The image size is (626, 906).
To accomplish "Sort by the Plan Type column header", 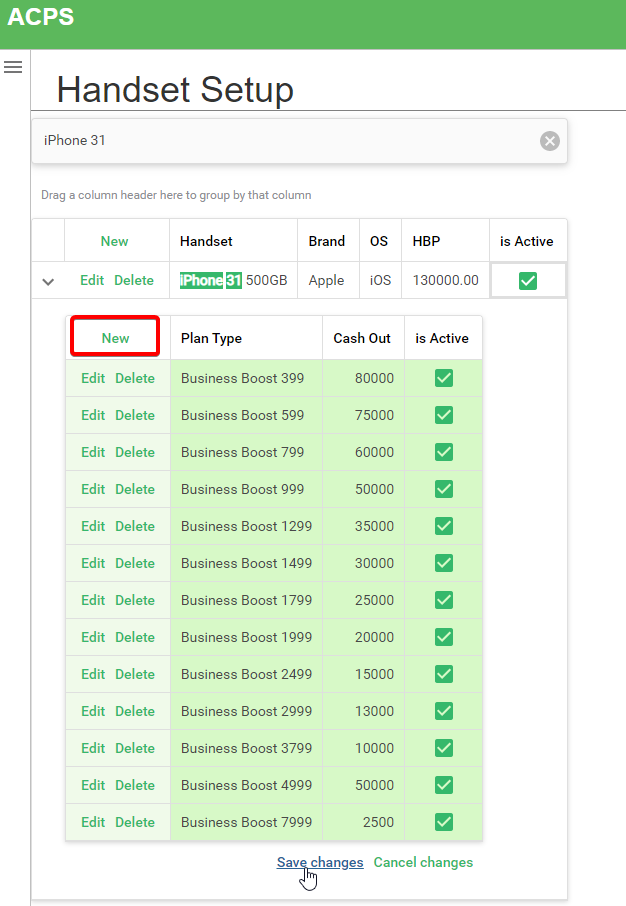I will (211, 338).
